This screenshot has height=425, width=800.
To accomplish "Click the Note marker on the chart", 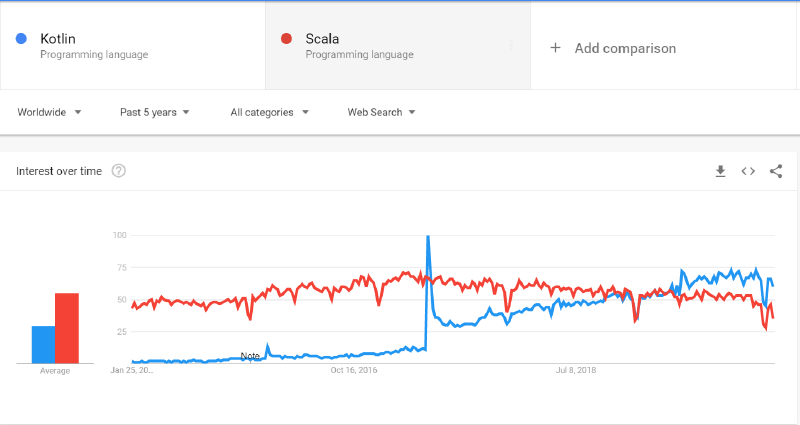I will (250, 356).
